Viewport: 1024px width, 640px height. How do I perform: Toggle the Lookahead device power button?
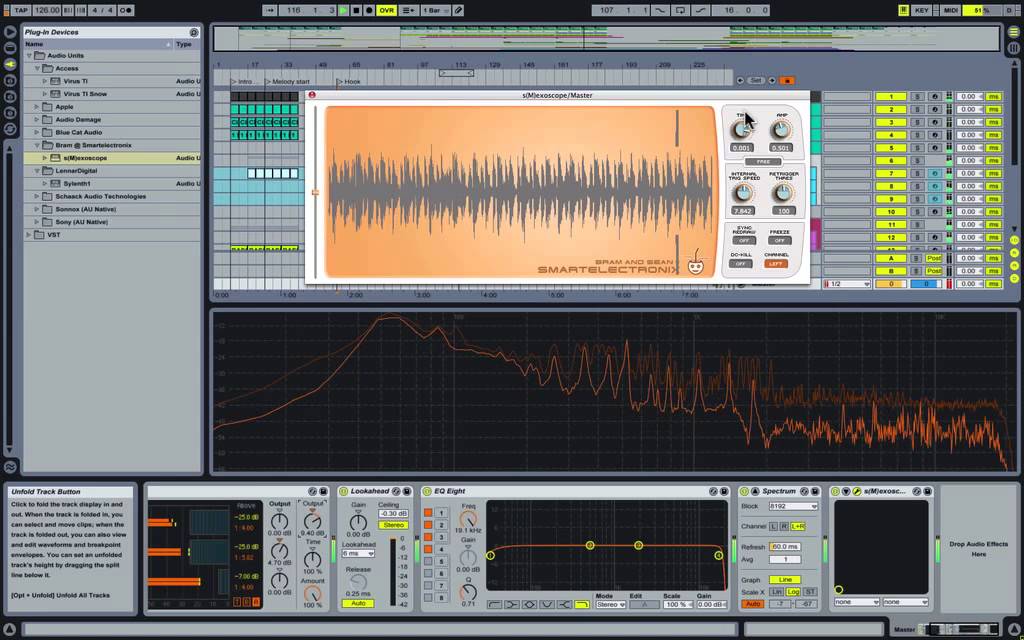tap(344, 491)
